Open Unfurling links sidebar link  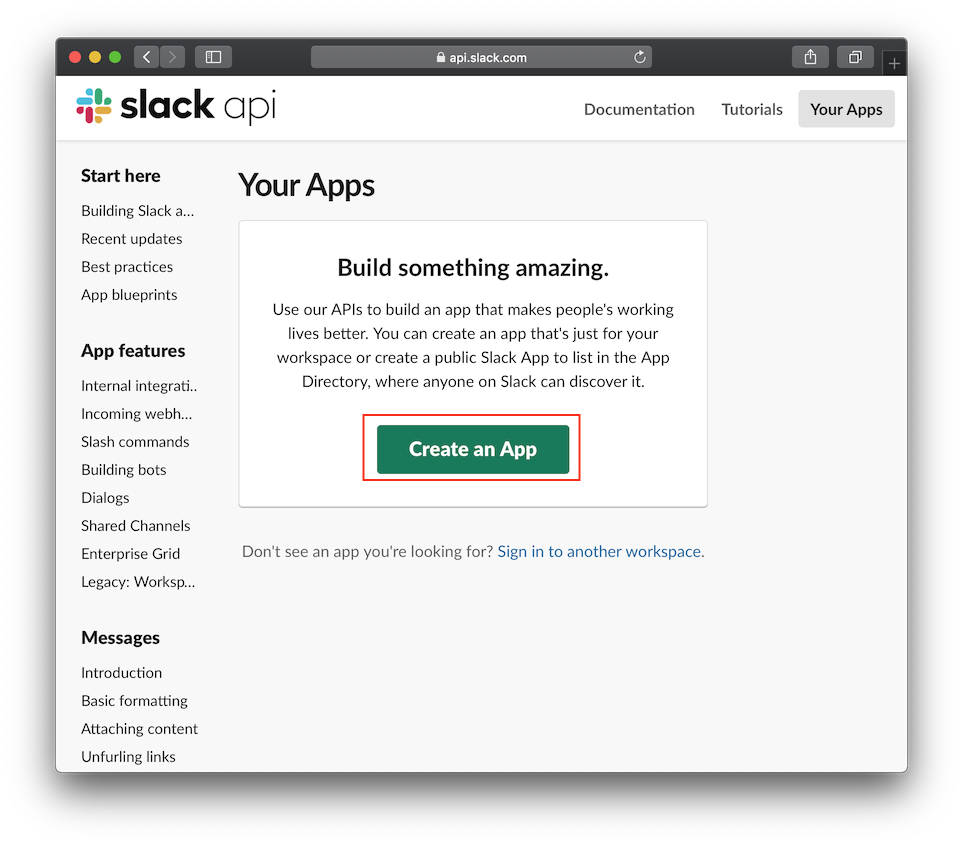pos(128,757)
